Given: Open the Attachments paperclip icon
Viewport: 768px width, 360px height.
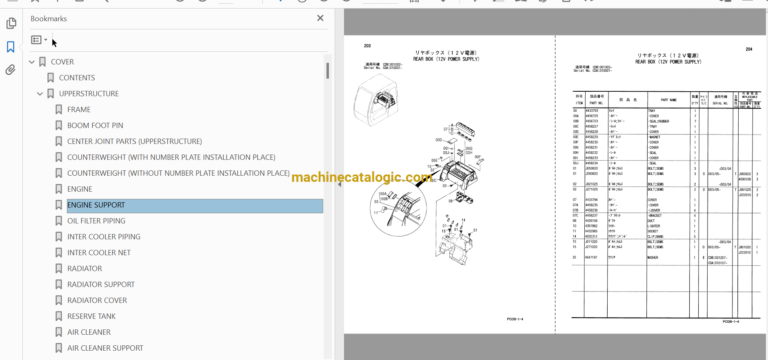Looking at the screenshot, I should 11,70.
